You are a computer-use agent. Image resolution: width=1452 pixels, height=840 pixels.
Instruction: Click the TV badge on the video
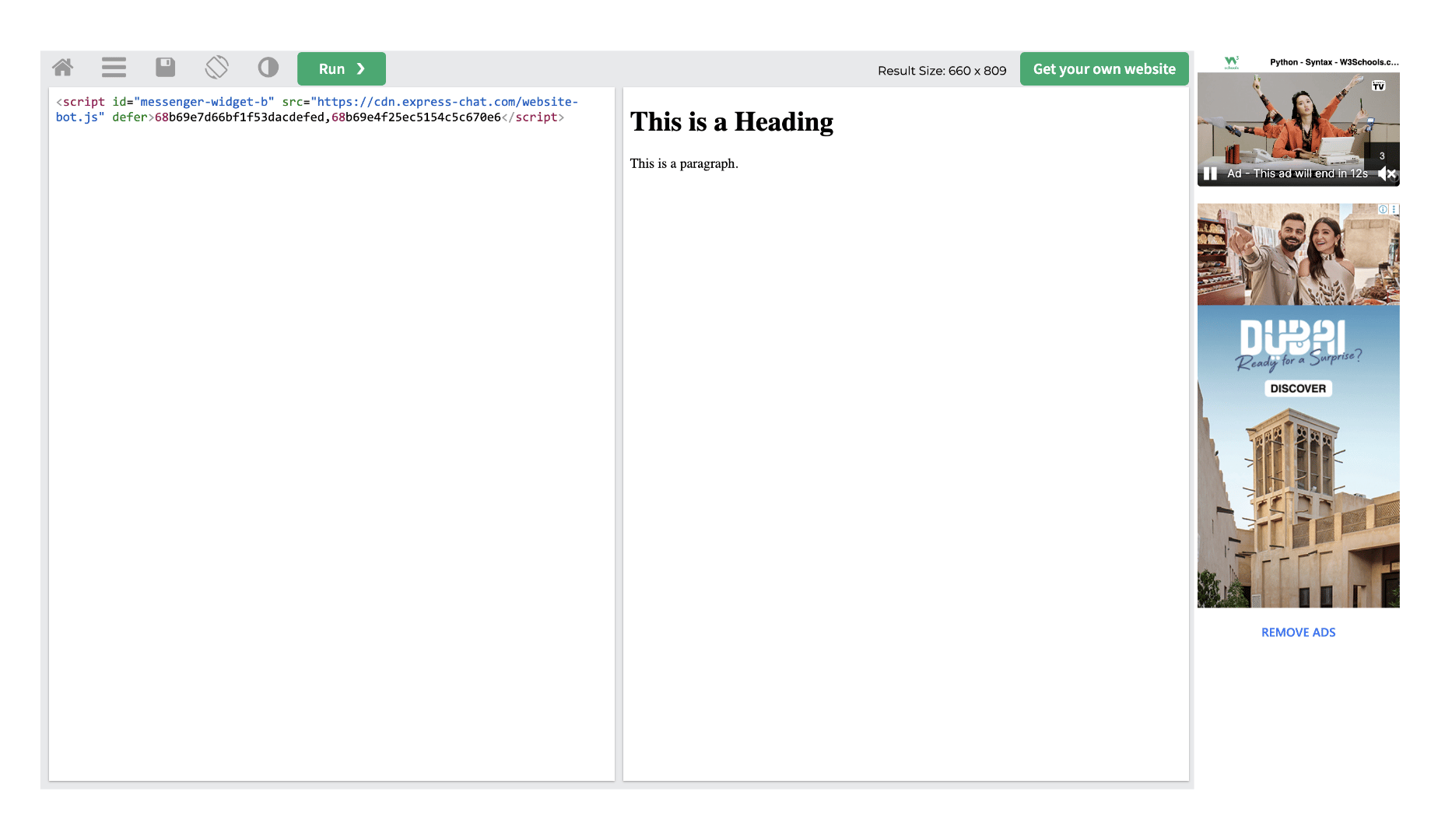coord(1378,86)
